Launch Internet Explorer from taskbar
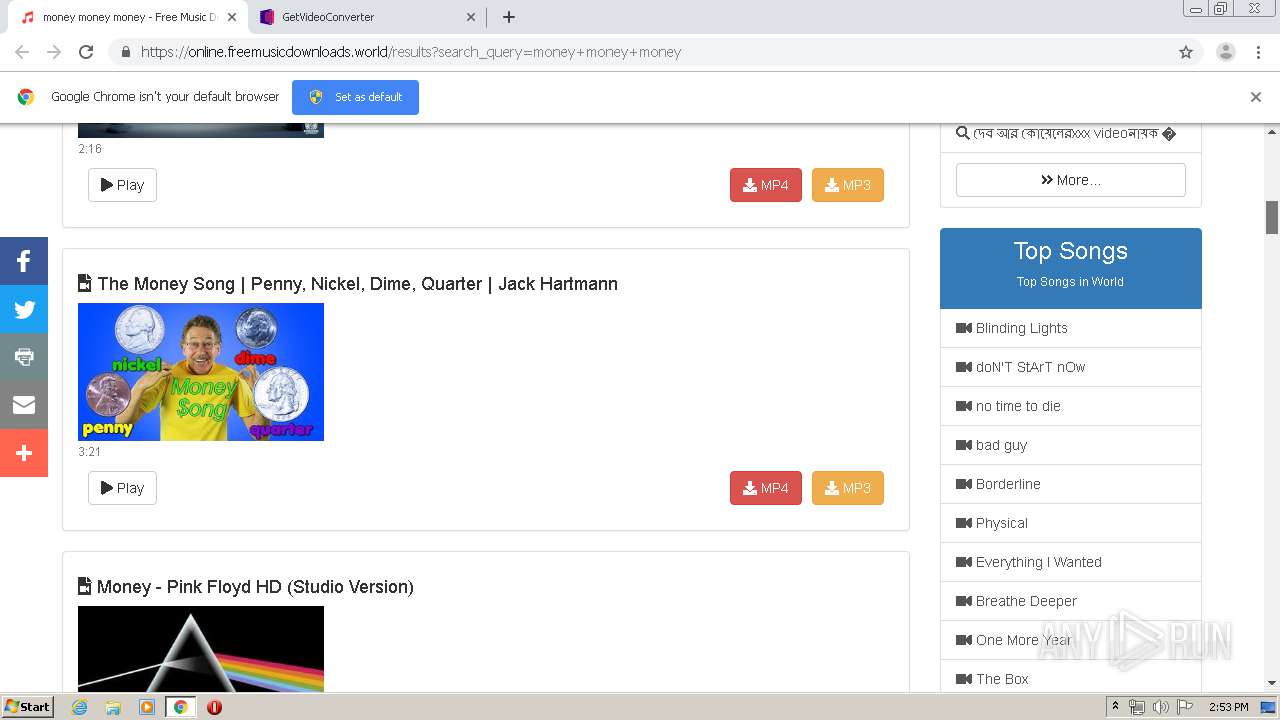 (79, 707)
